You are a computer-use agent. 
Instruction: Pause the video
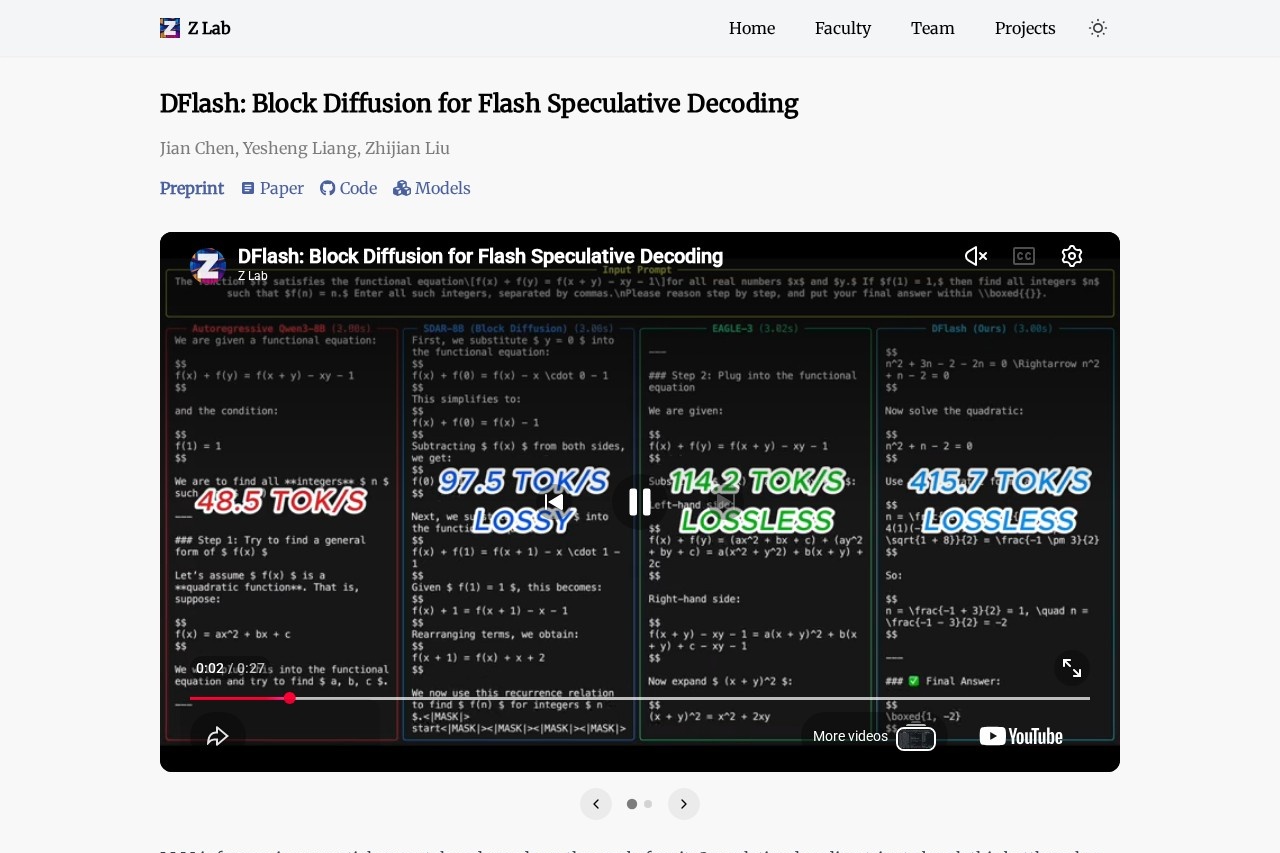(x=640, y=502)
